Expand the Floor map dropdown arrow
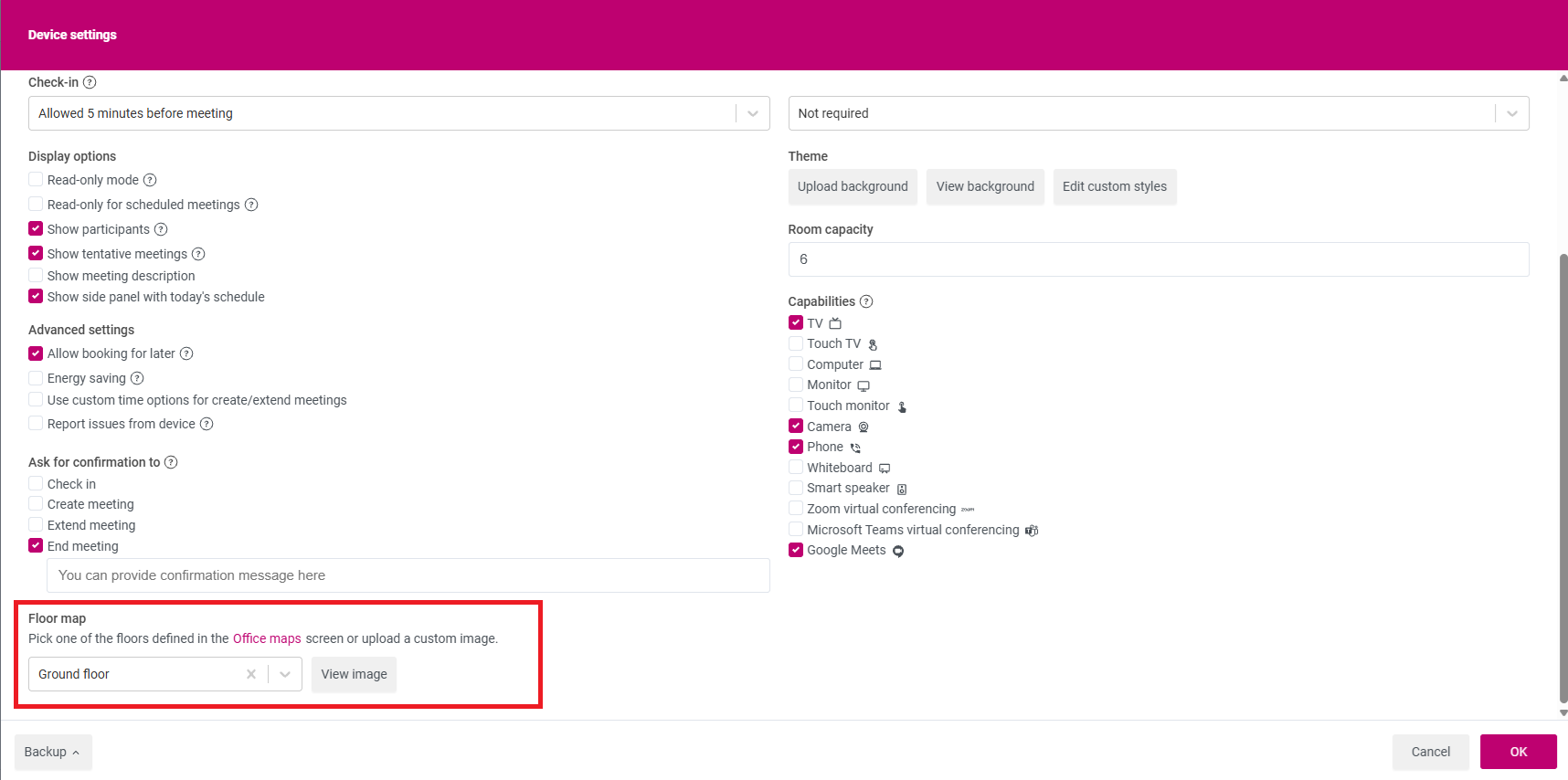The width and height of the screenshot is (1568, 780). click(x=285, y=674)
